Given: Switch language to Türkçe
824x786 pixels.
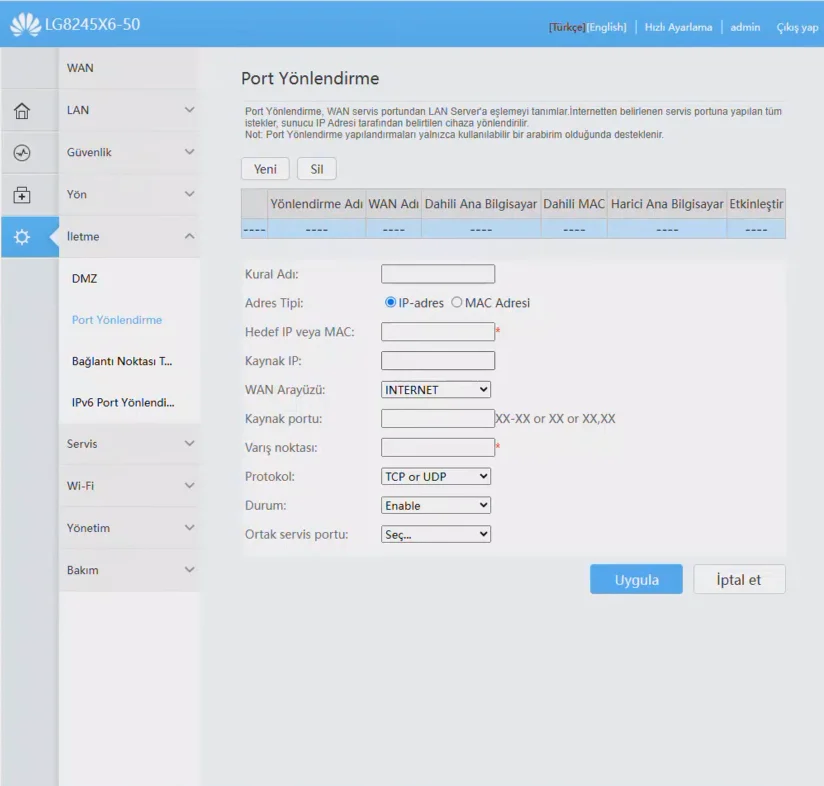Looking at the screenshot, I should coord(567,27).
